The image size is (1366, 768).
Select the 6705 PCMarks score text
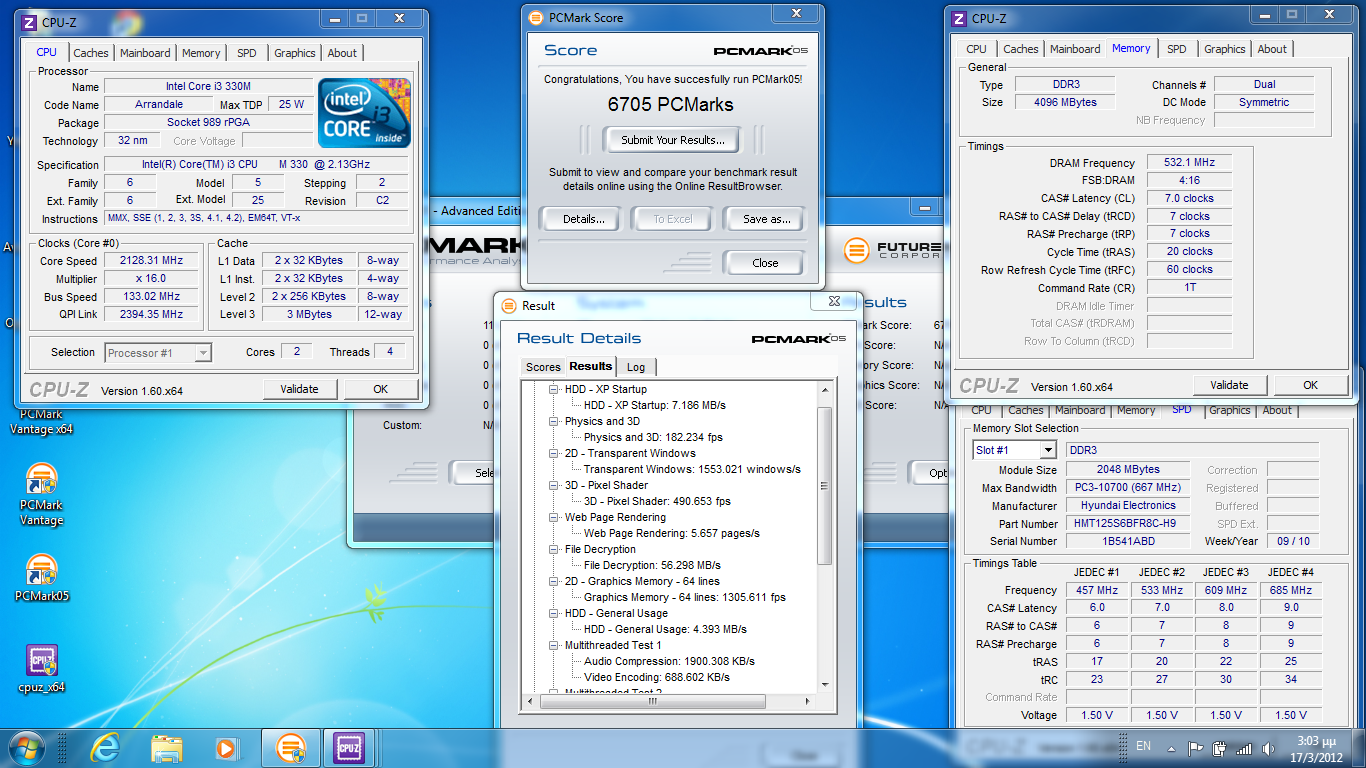pyautogui.click(x=670, y=104)
